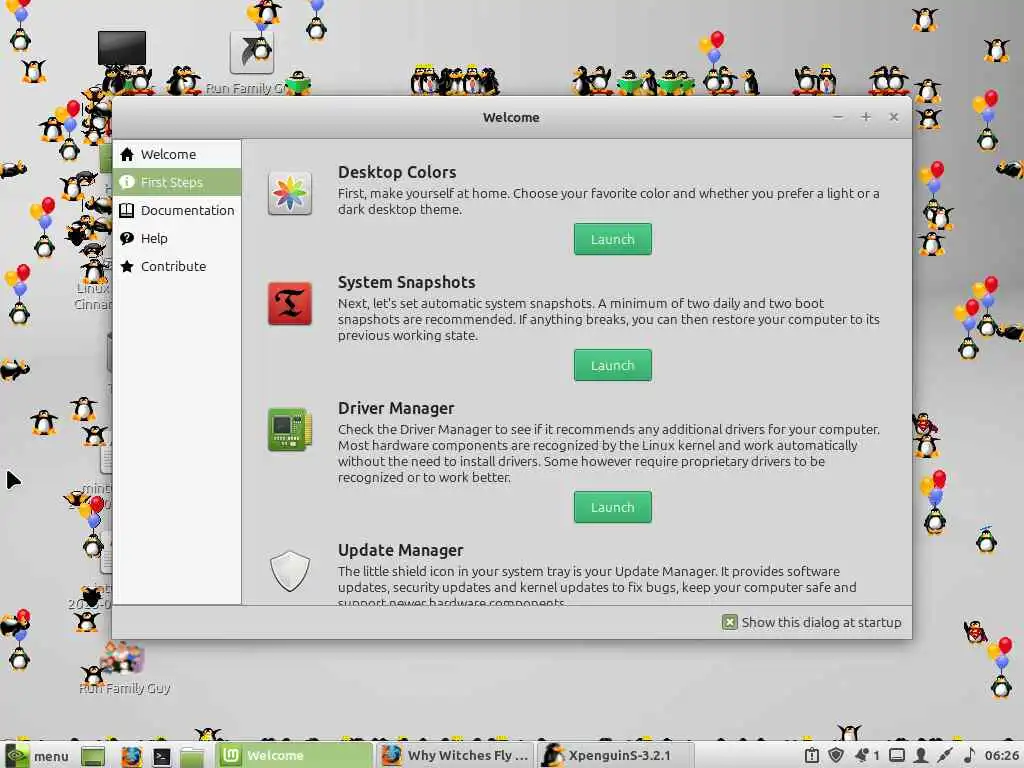The image size is (1024, 768).
Task: Click the Update Manager shield icon in the list
Action: click(289, 571)
